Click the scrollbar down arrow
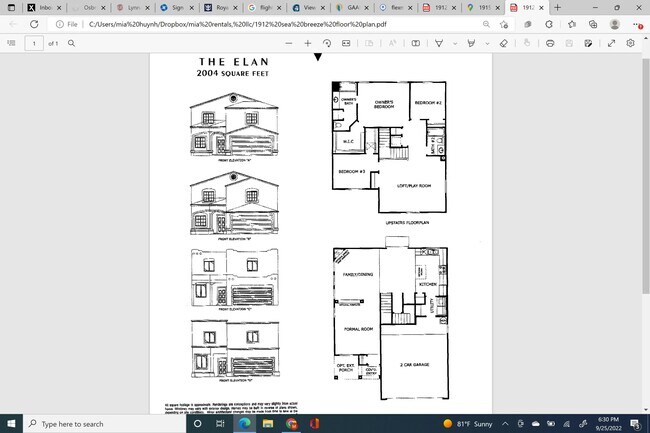 pyautogui.click(x=646, y=410)
